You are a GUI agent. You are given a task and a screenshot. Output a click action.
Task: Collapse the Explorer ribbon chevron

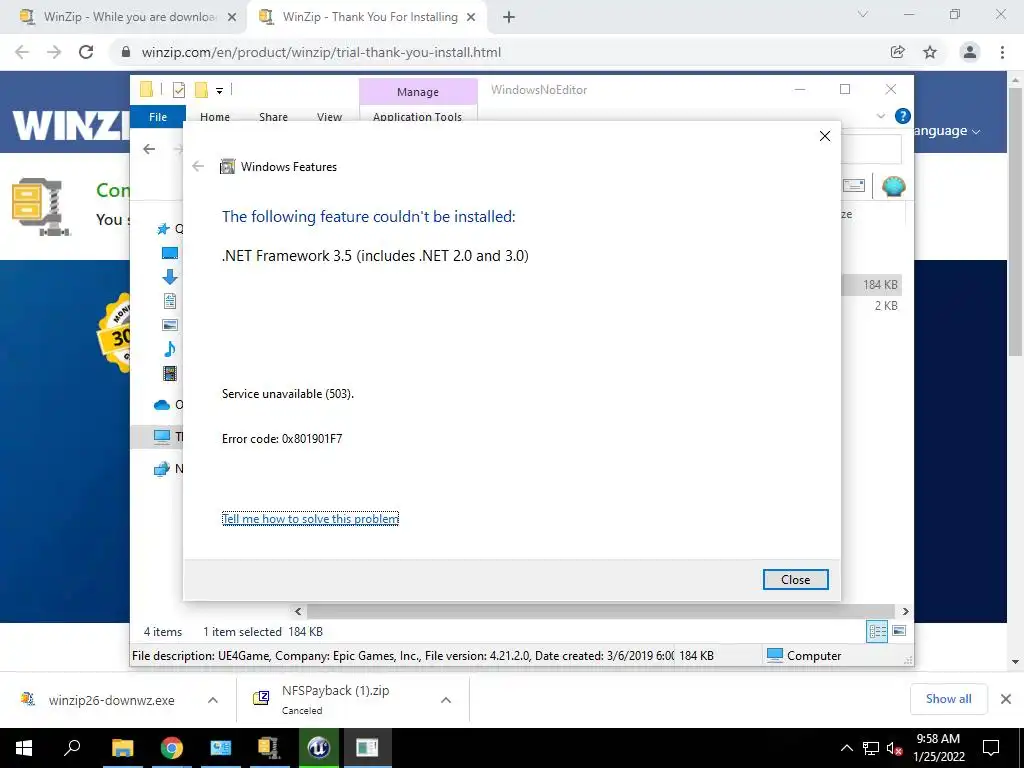tap(880, 116)
